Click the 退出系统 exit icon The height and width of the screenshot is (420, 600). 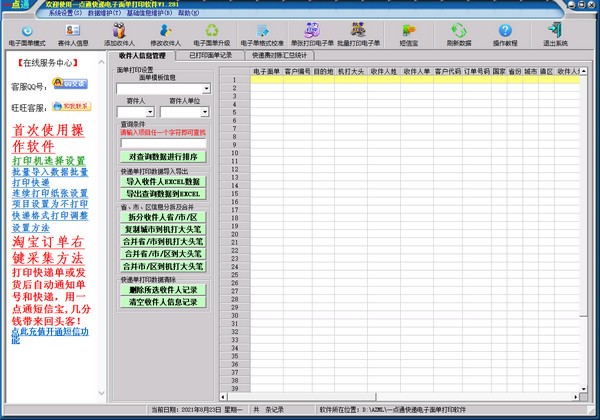(x=555, y=32)
